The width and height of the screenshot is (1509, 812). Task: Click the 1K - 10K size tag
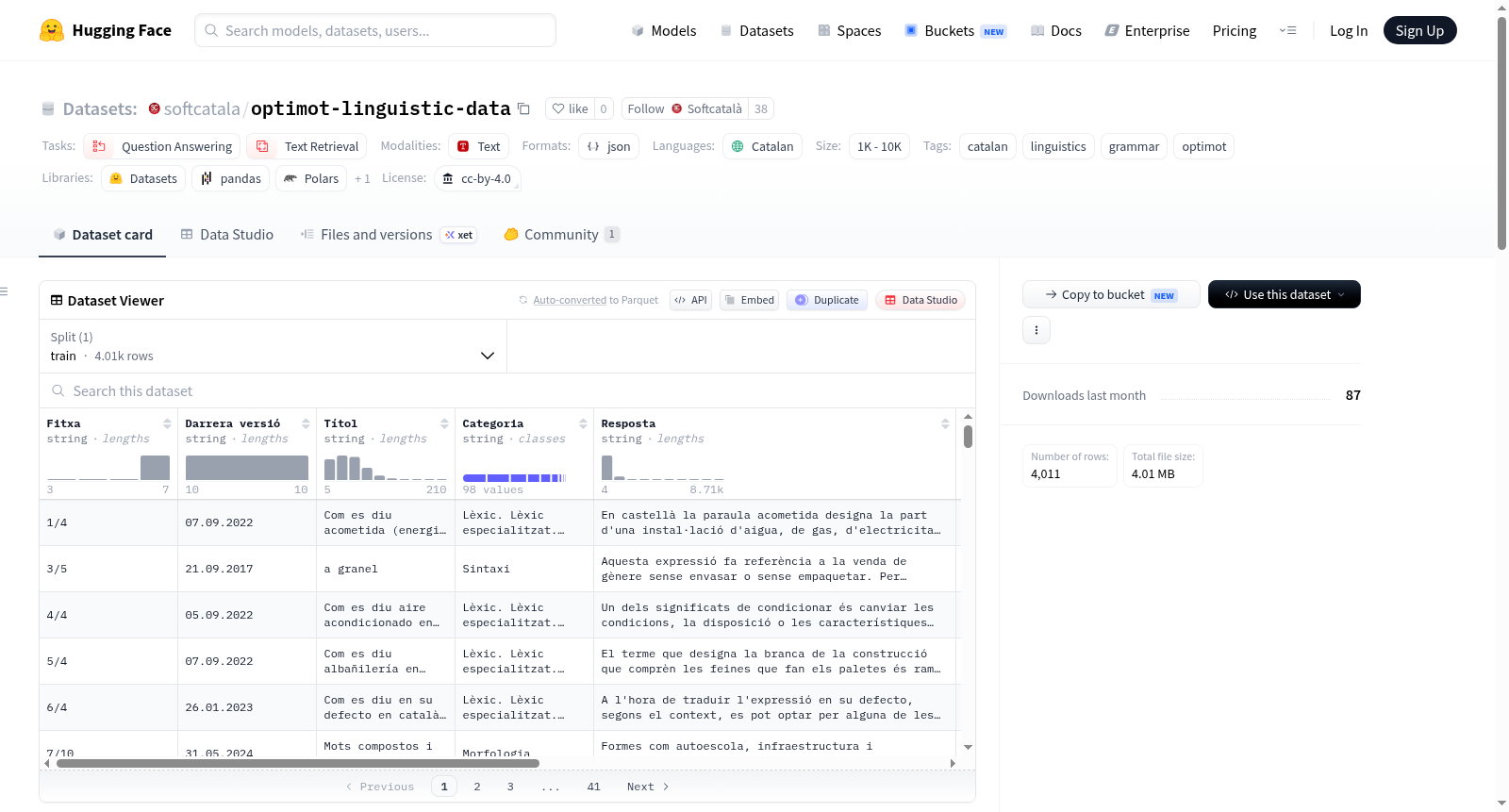click(879, 146)
